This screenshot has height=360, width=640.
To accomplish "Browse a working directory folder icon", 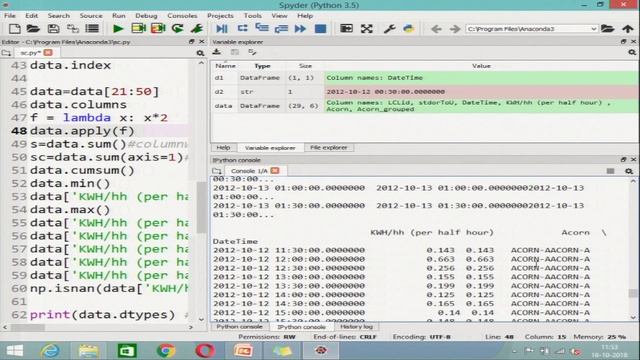I will coord(607,29).
